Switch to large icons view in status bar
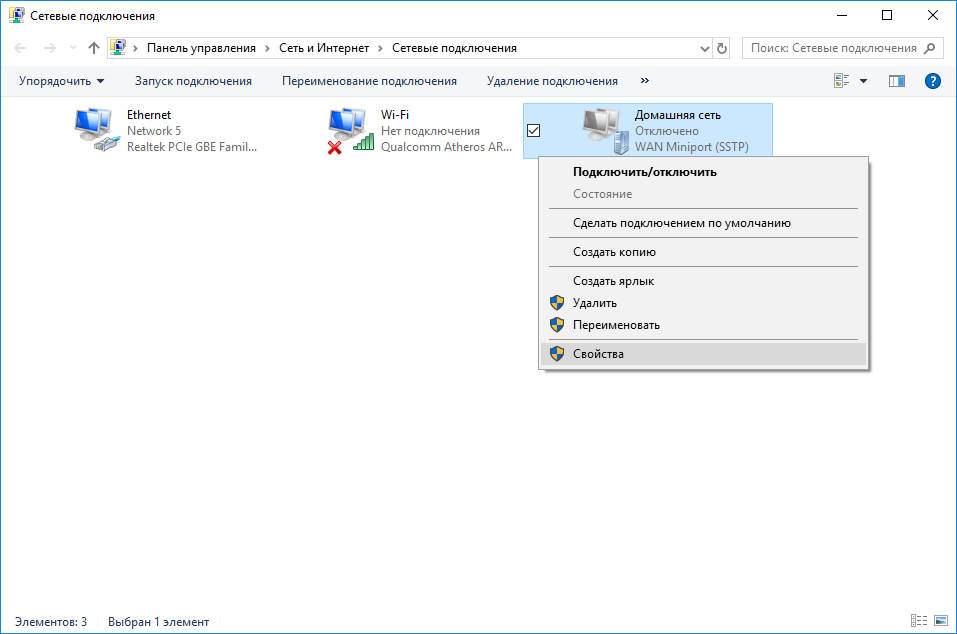957x634 pixels. [939, 622]
